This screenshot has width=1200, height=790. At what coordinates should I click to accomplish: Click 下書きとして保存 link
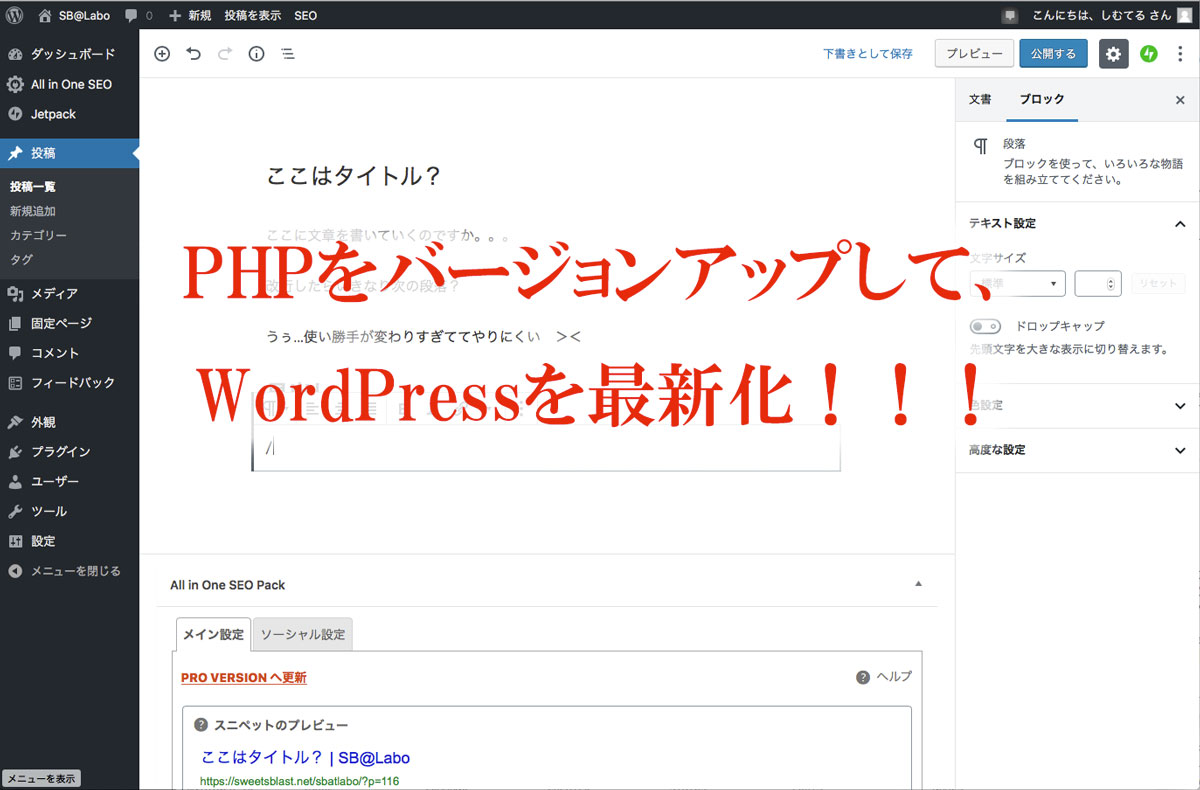click(x=868, y=54)
